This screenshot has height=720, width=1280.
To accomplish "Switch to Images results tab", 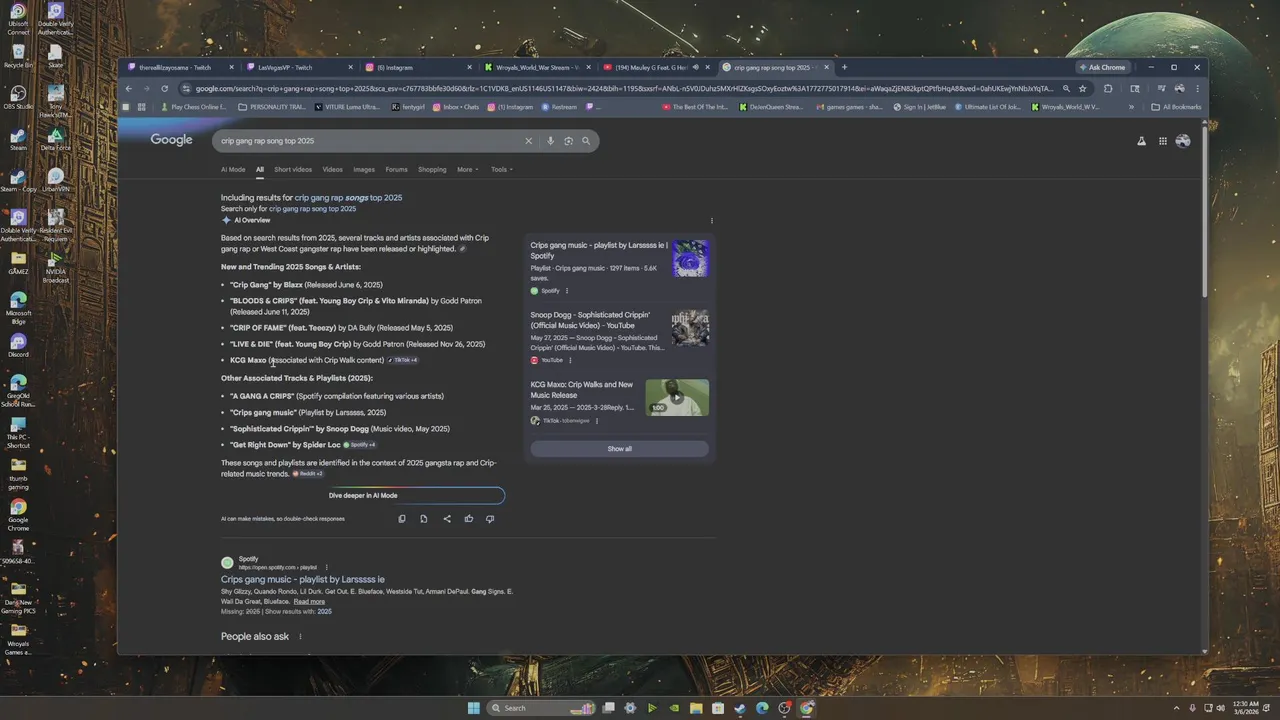I will pos(364,169).
